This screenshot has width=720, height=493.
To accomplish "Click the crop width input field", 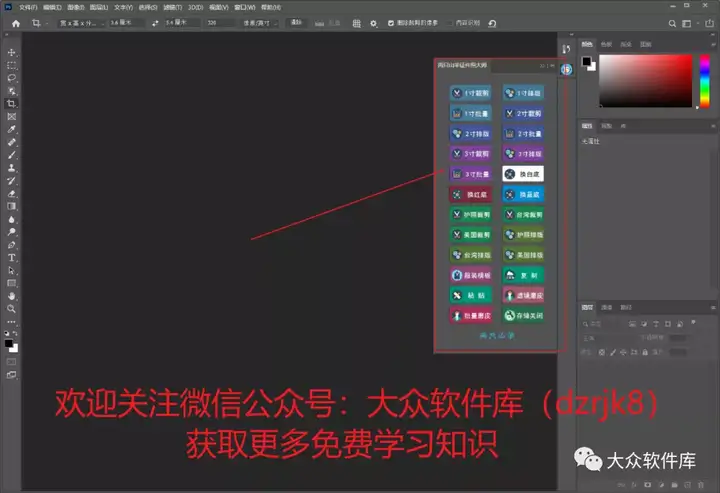I will click(x=126, y=23).
